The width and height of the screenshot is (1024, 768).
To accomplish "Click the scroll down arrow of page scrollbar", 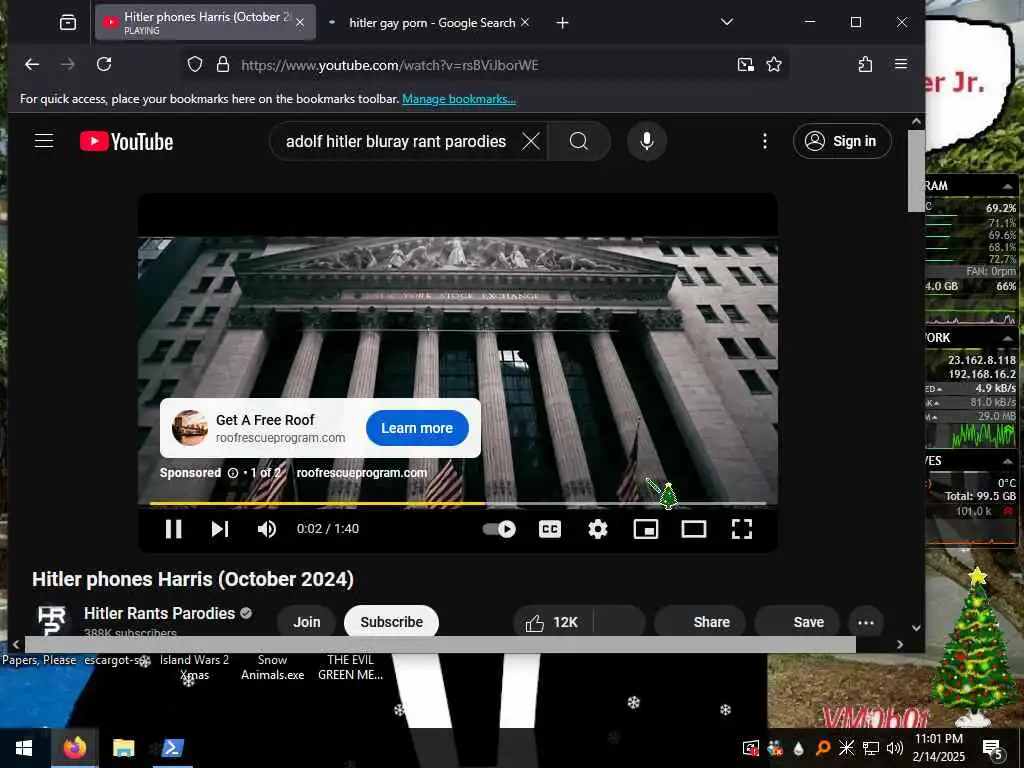I will tap(916, 628).
